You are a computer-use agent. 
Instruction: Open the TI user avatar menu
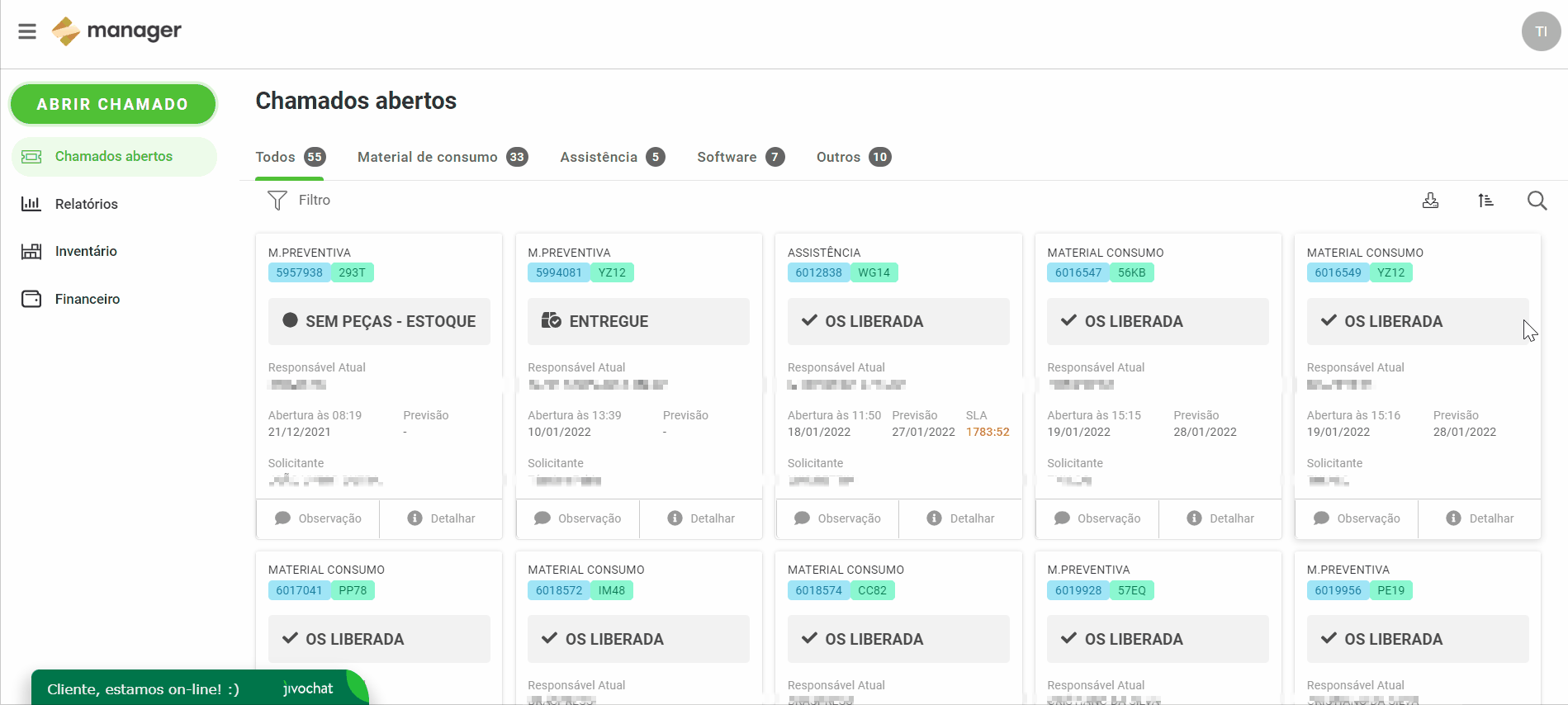(1541, 31)
